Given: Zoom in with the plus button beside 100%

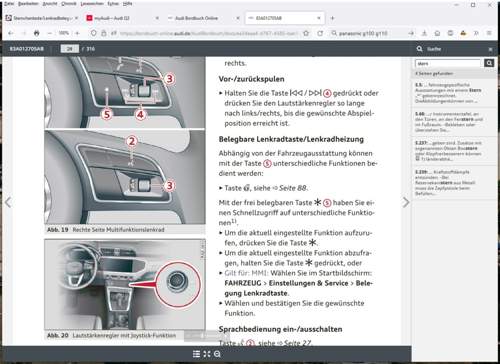Looking at the screenshot, I should [x=77, y=33].
